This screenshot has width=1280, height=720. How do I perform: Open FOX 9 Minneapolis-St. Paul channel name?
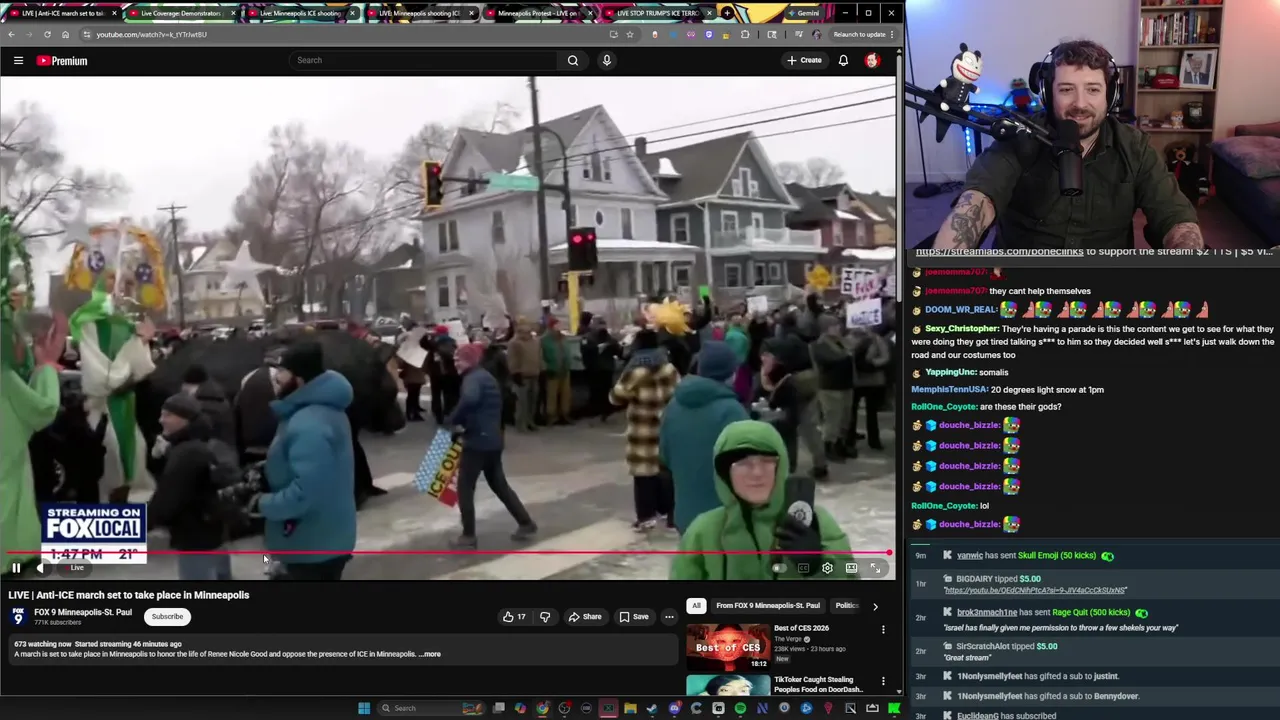(83, 612)
